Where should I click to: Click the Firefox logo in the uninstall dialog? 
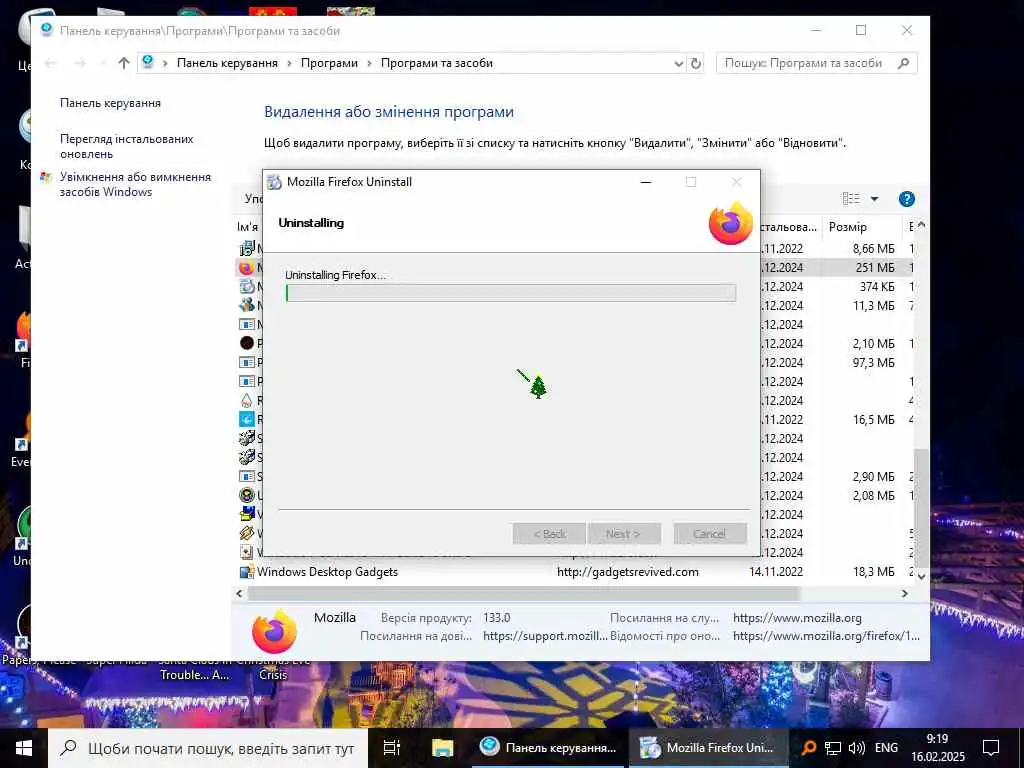[x=731, y=223]
